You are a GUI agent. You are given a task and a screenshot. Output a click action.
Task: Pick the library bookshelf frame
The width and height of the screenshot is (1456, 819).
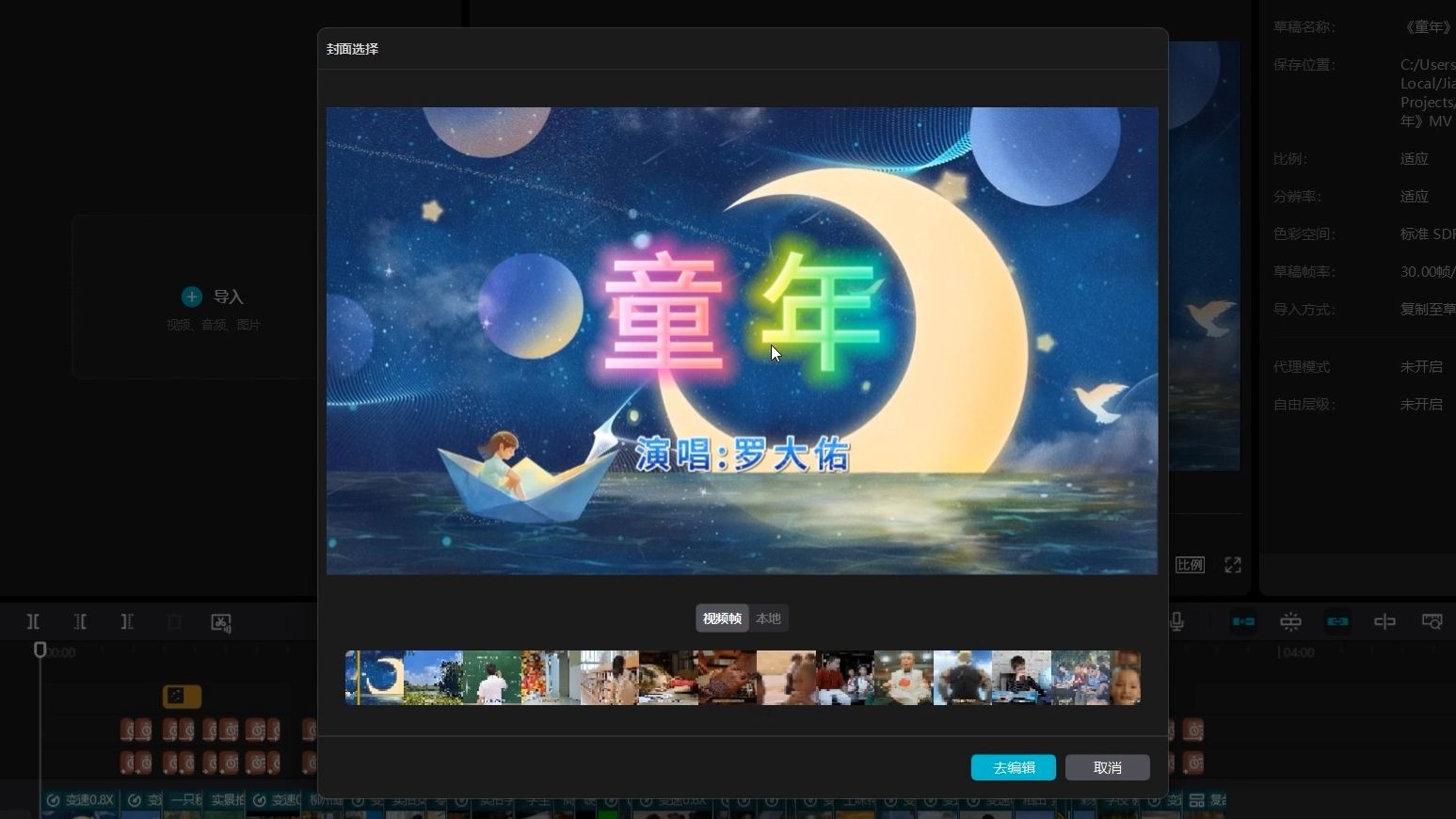tap(610, 678)
